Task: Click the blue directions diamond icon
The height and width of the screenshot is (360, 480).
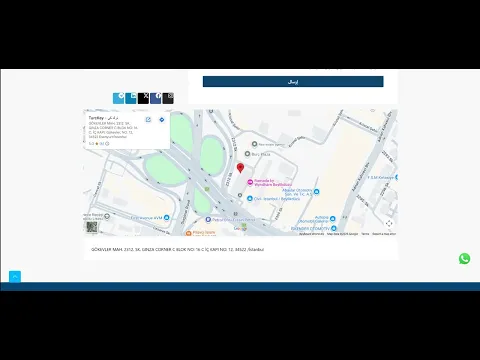Action: tap(162, 120)
